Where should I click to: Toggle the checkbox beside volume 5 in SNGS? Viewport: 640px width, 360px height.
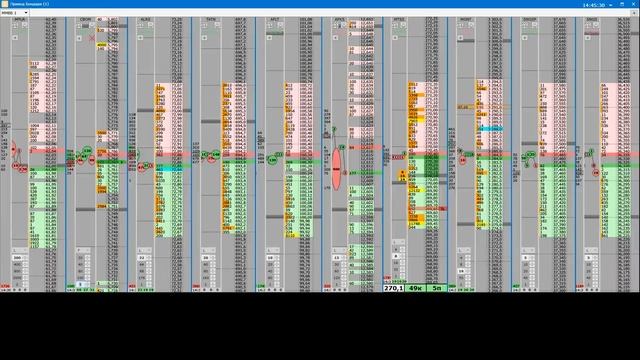tap(596, 258)
